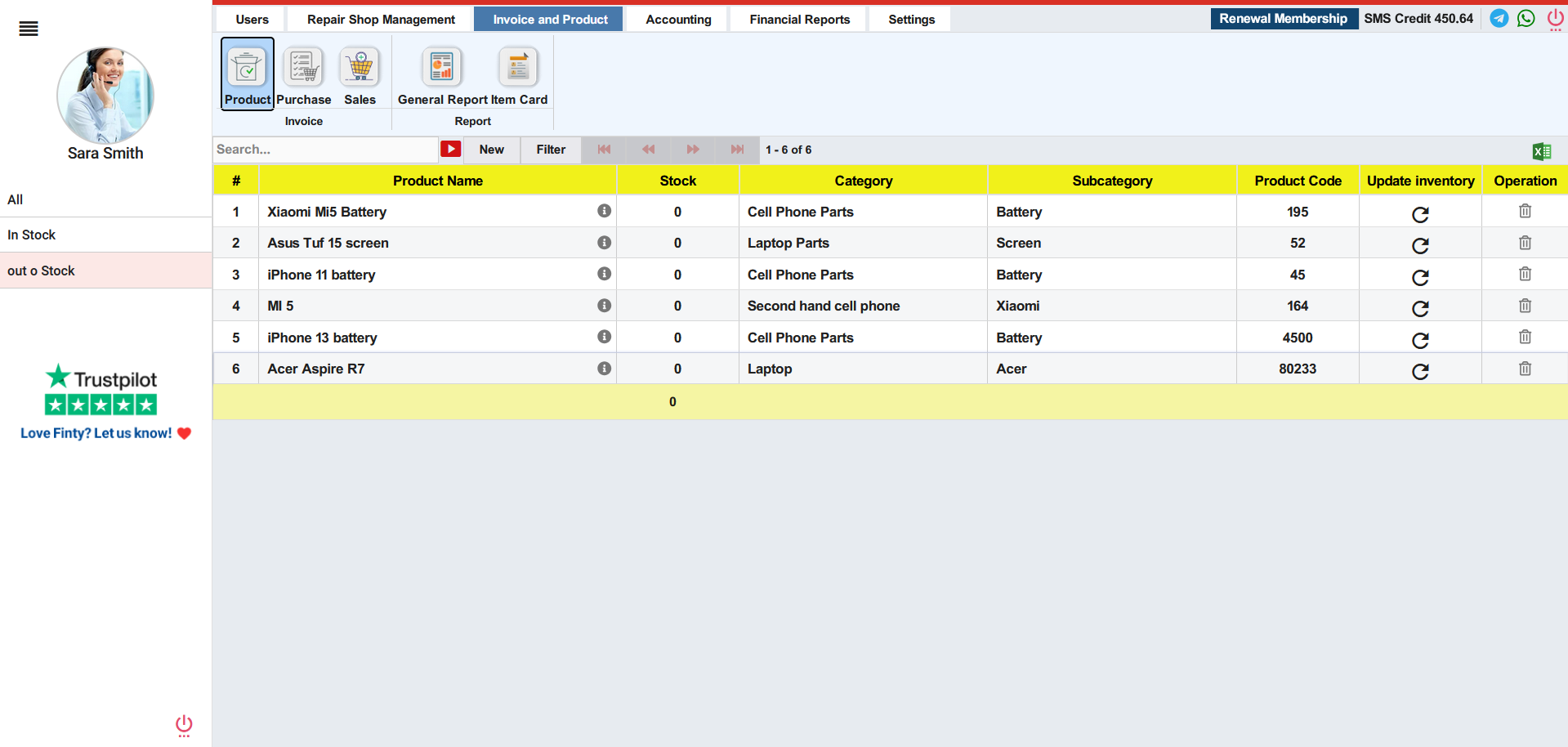Open WhatsApp support icon
The height and width of the screenshot is (747, 1568).
point(1526,18)
